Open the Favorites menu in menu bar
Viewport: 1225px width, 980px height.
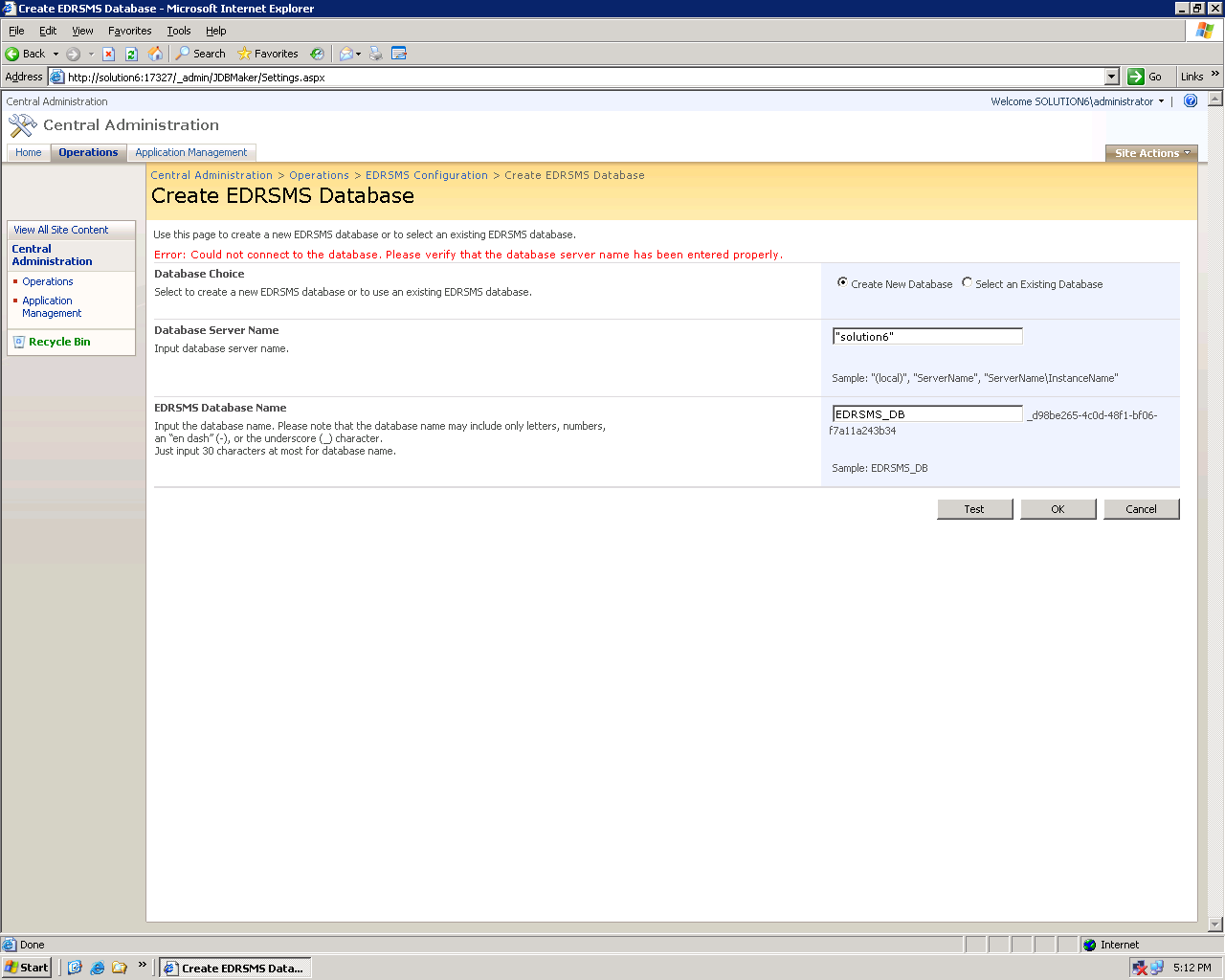(129, 31)
